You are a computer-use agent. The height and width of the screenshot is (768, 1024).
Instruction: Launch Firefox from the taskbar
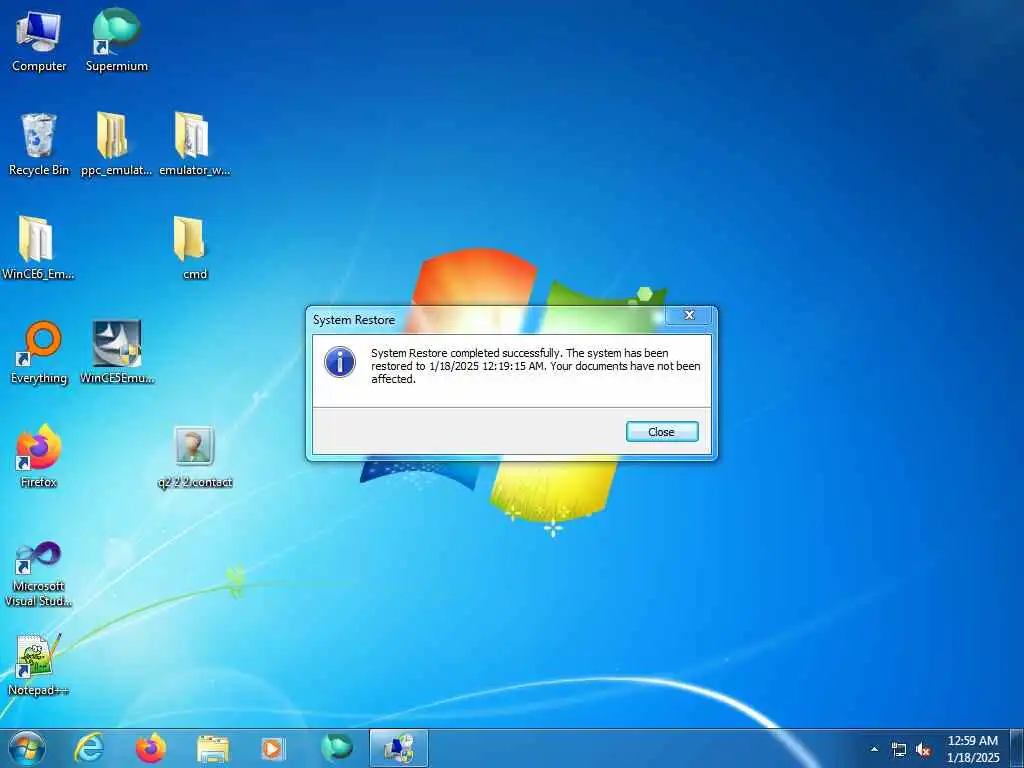point(151,748)
